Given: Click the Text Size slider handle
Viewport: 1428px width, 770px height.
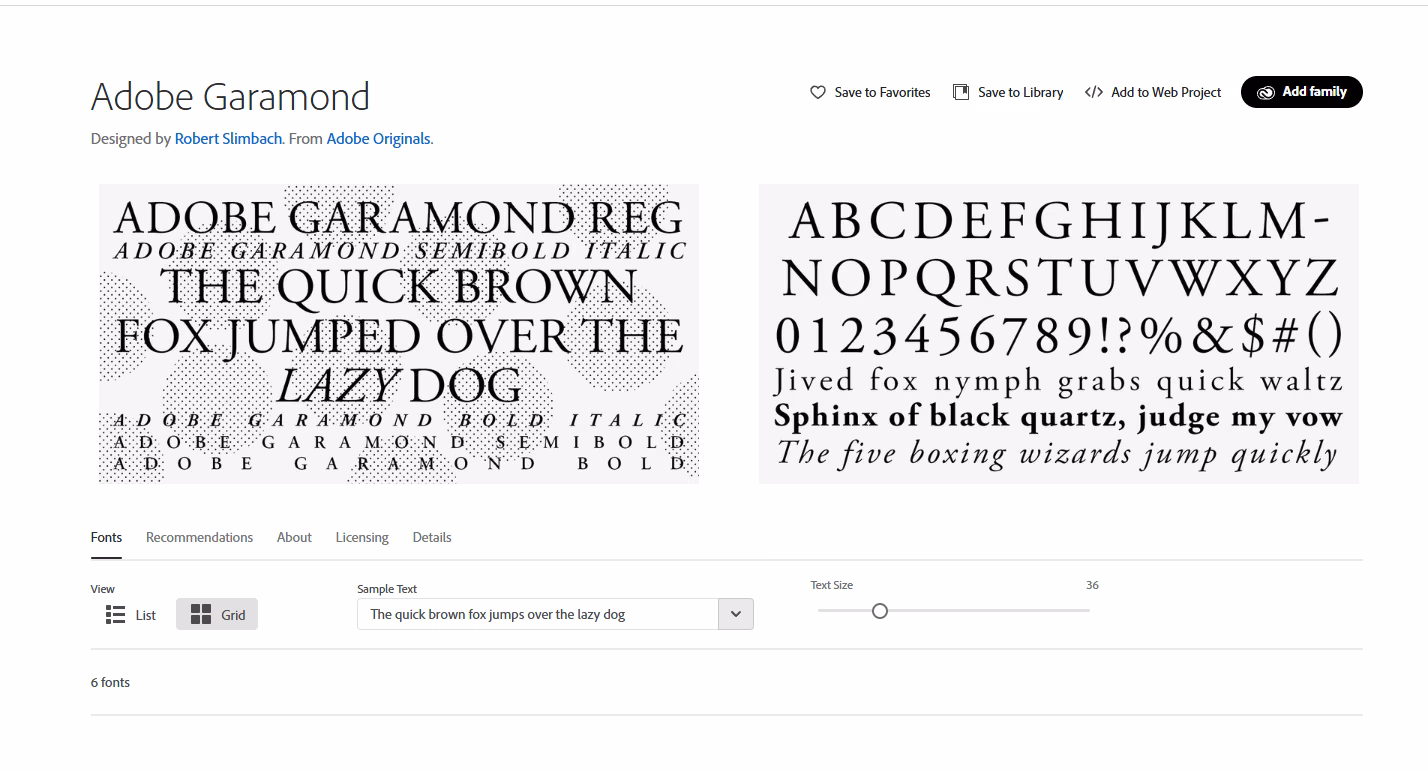Looking at the screenshot, I should (880, 610).
